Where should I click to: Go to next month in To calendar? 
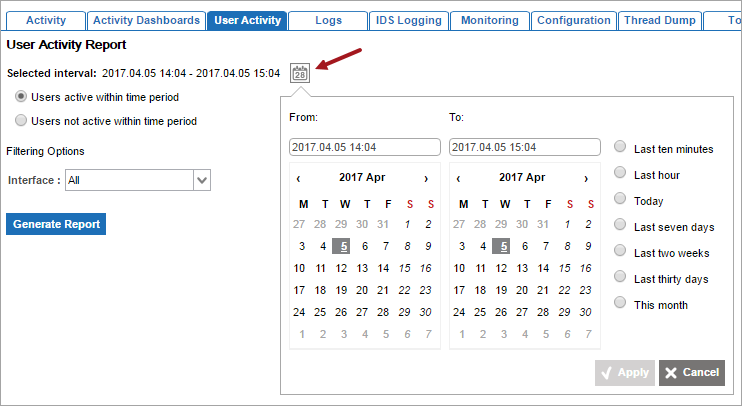586,178
